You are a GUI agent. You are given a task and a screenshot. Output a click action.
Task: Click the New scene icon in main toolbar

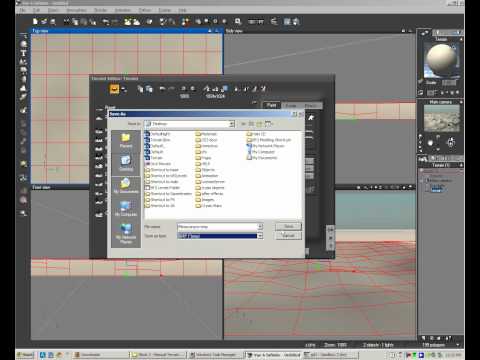35,22
